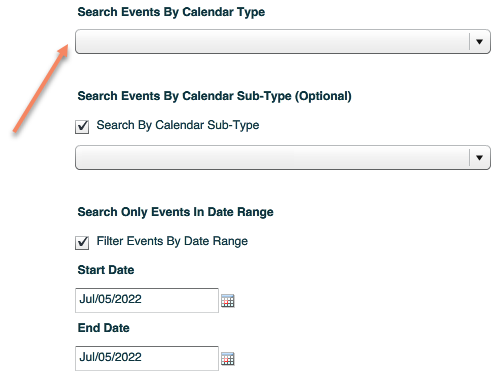Click the orange arrow annotation graphic
This screenshot has height=376, width=501.
pyautogui.click(x=41, y=89)
